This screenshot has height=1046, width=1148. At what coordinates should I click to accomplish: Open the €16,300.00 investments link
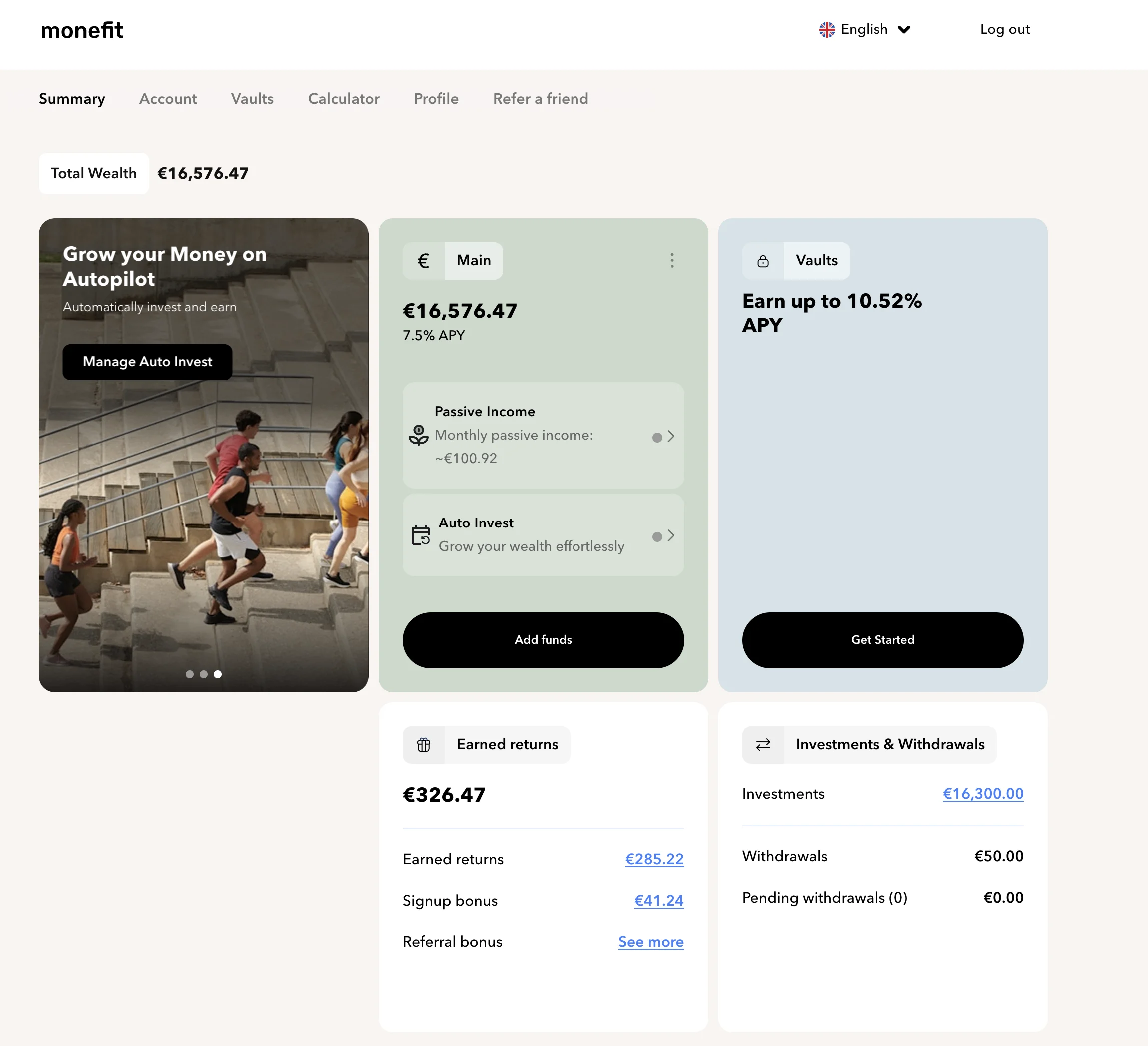click(983, 793)
